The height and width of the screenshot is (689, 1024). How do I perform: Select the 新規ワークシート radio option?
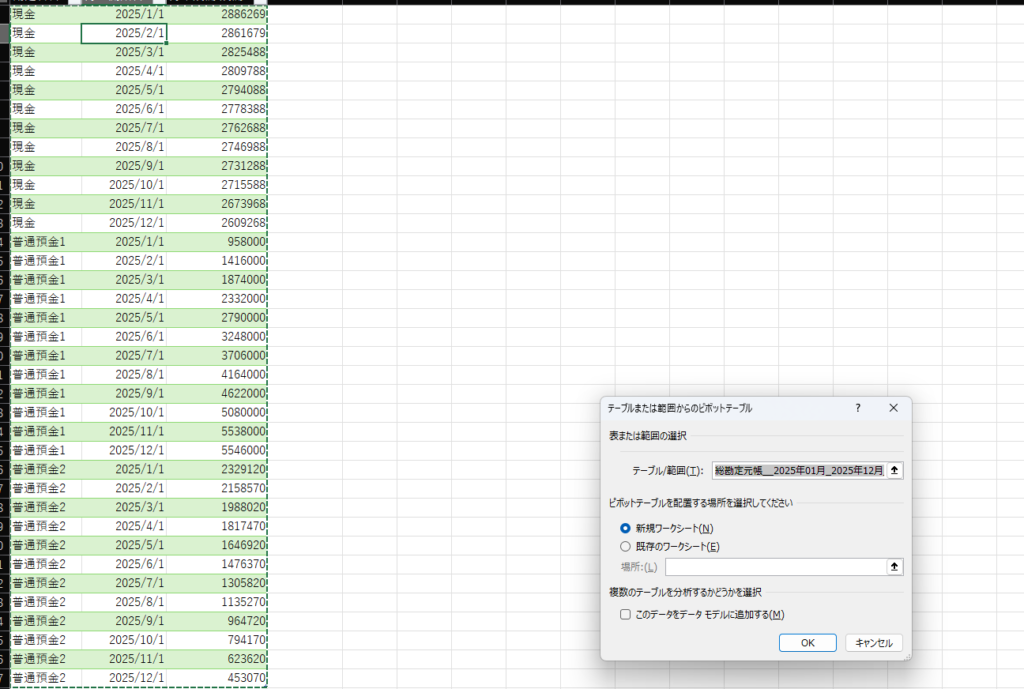[x=626, y=528]
